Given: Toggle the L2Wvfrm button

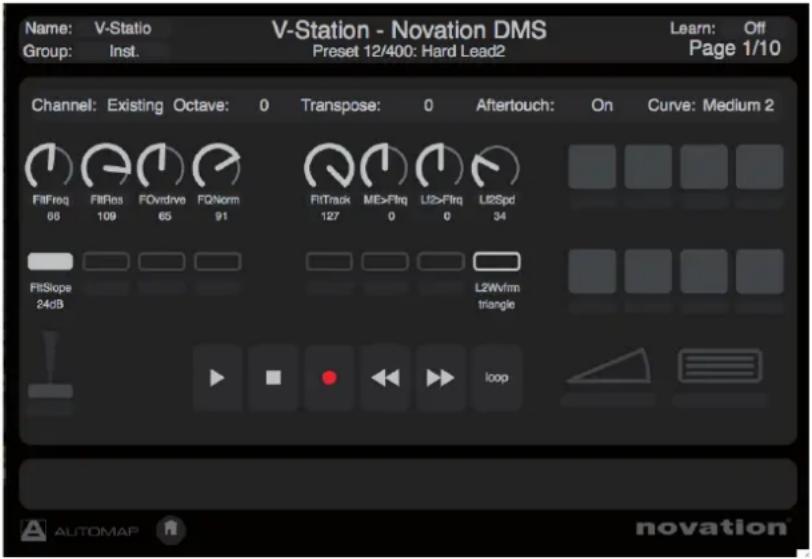Looking at the screenshot, I should click(x=497, y=262).
